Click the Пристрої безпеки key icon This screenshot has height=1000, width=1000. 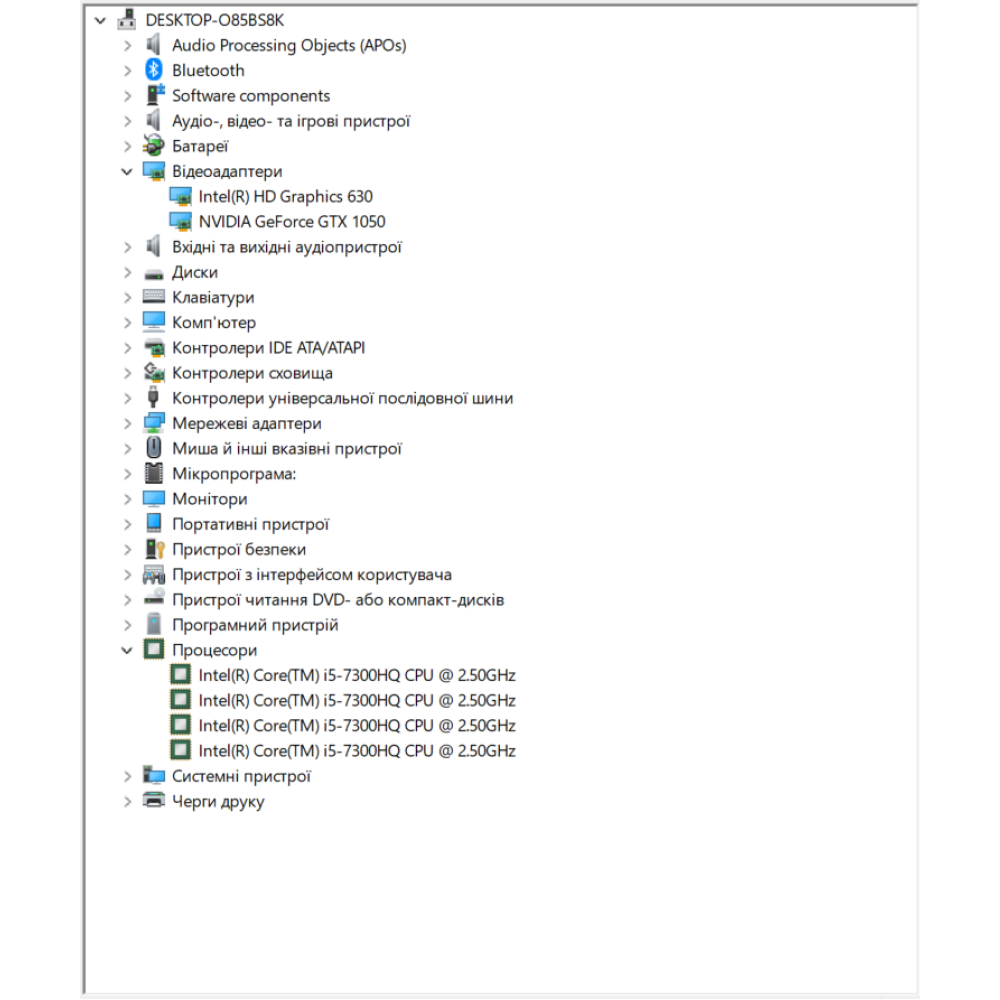tap(153, 549)
